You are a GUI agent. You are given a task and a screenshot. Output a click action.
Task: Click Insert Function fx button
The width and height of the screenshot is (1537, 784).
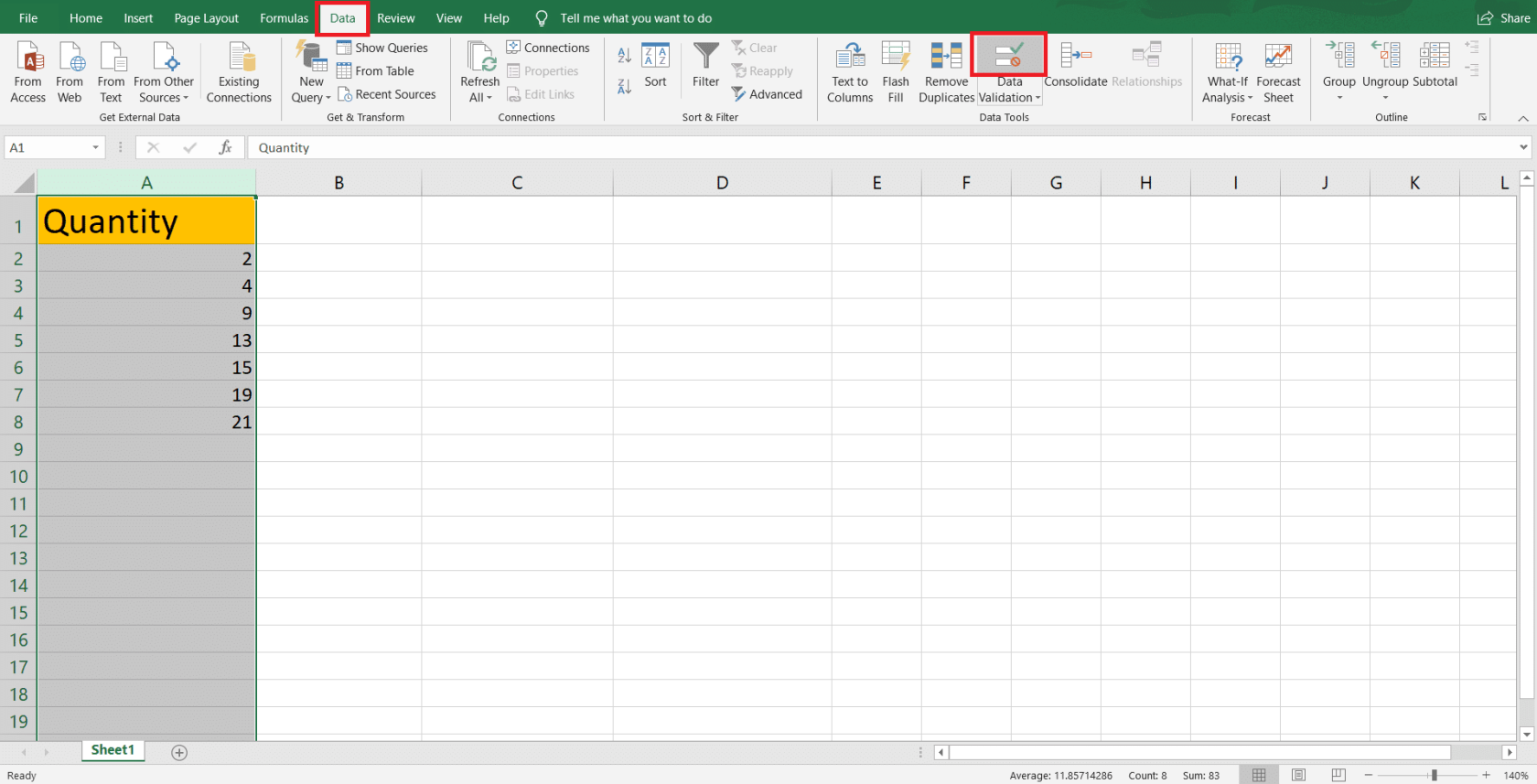point(225,147)
